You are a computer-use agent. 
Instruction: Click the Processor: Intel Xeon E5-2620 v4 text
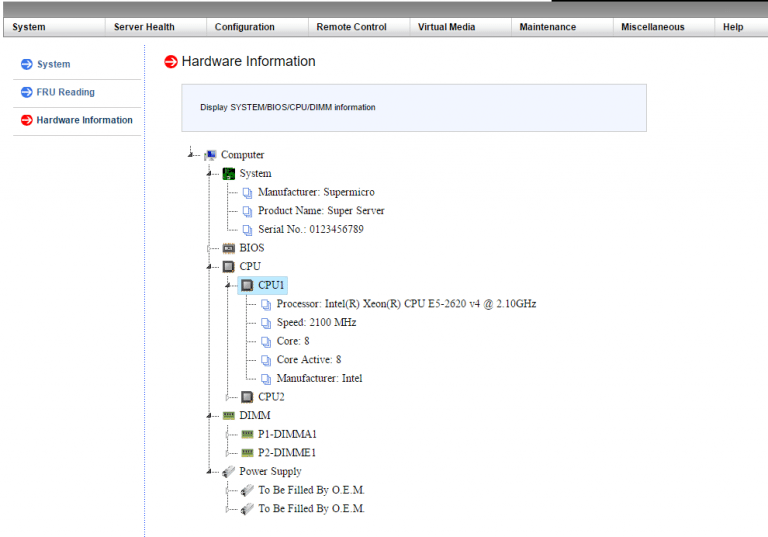click(x=407, y=304)
